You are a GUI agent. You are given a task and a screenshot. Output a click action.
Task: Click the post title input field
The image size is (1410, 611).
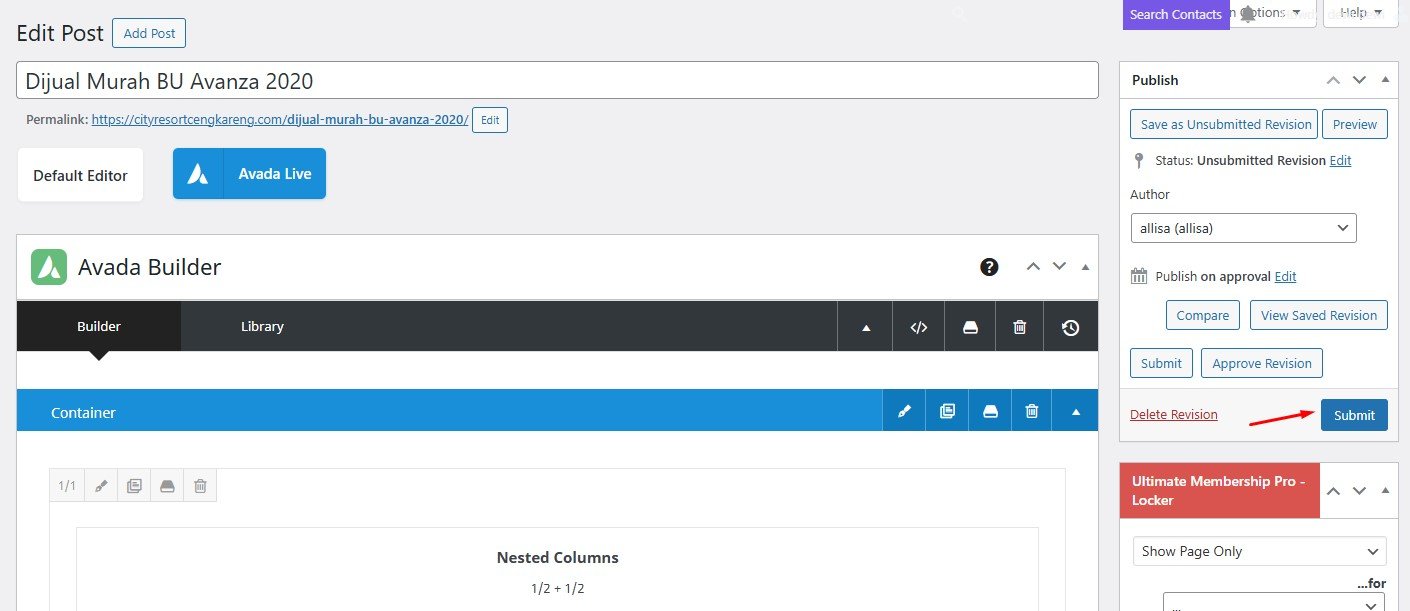pyautogui.click(x=557, y=81)
